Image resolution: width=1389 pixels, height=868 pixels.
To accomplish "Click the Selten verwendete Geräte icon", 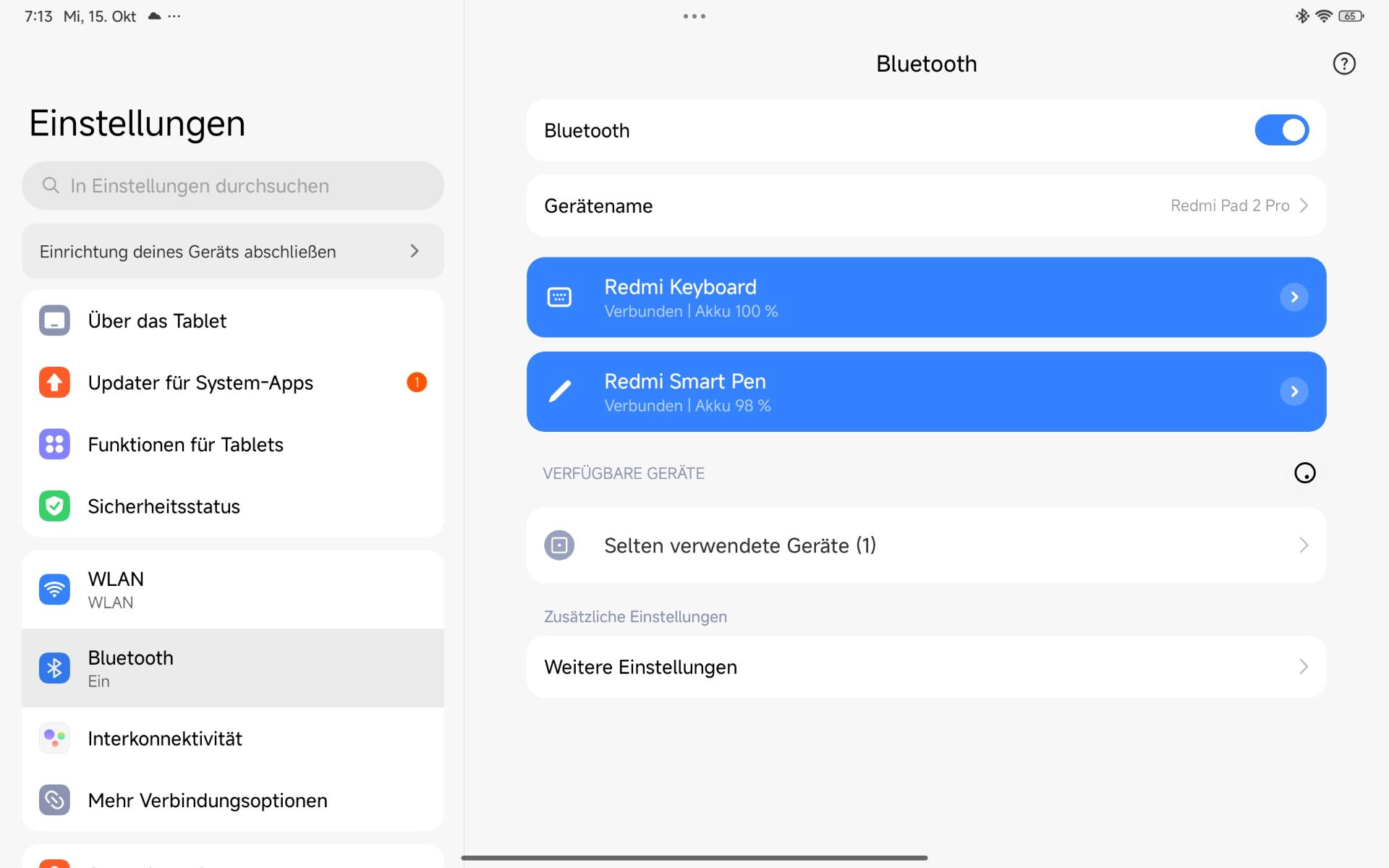I will click(x=559, y=545).
